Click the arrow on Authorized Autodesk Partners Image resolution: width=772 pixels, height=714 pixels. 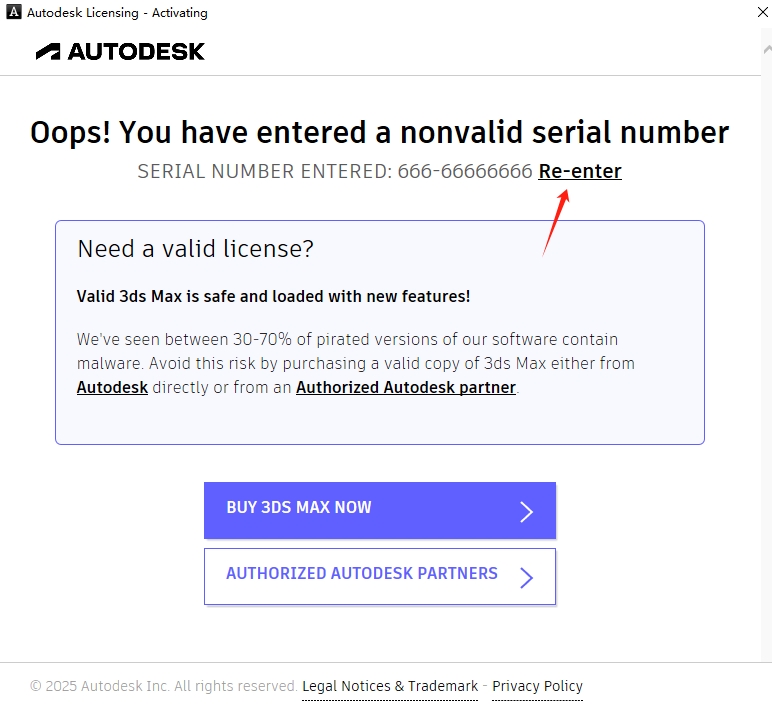pyautogui.click(x=527, y=577)
